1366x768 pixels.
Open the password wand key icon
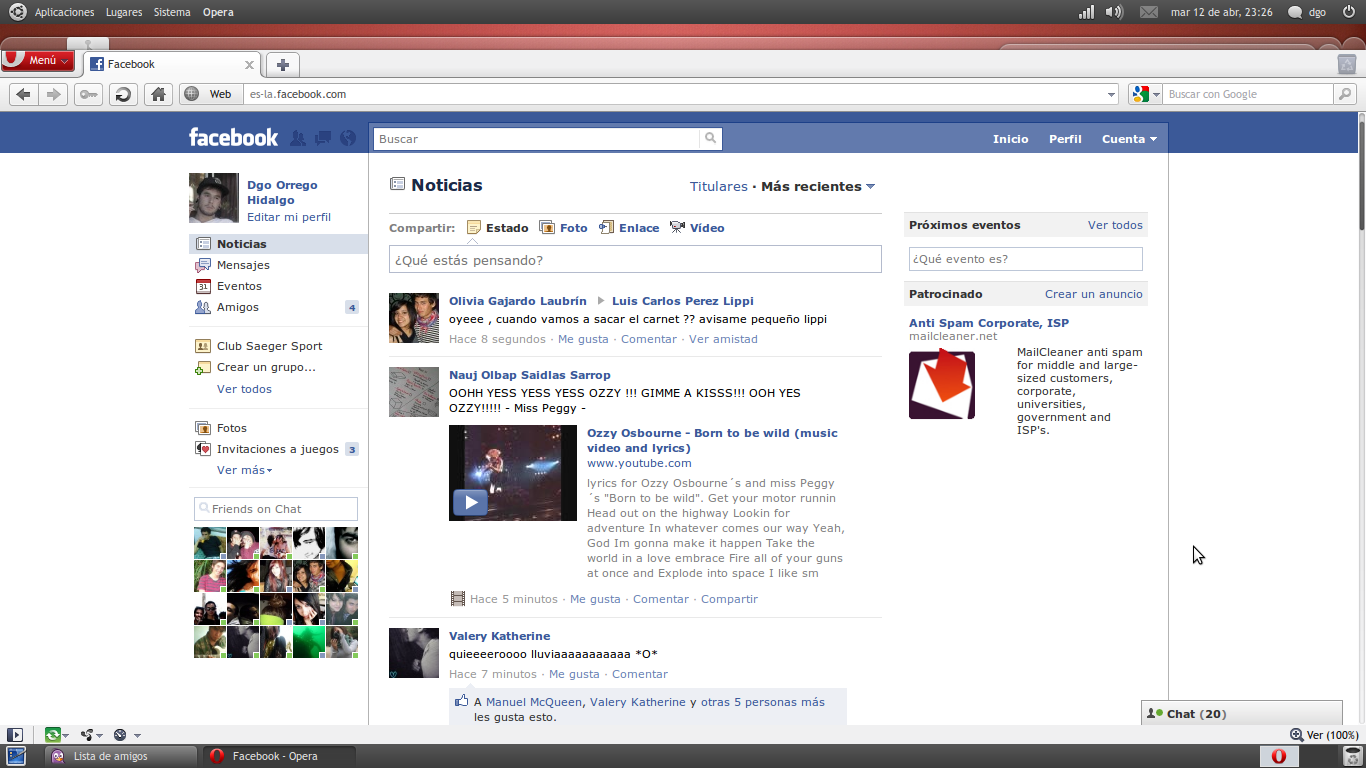88,94
